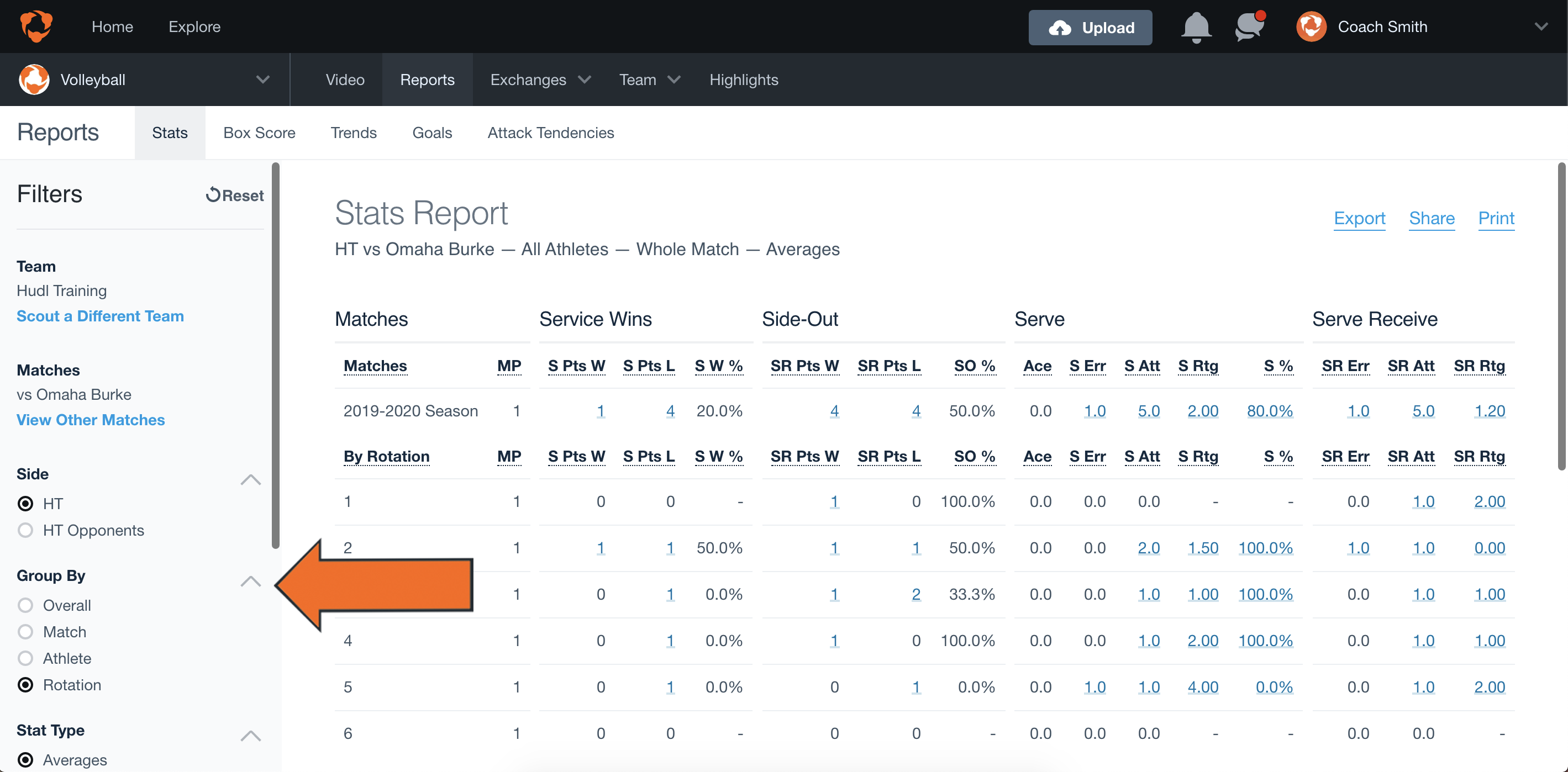
Task: Select the HT Opponents radio button
Action: [25, 530]
